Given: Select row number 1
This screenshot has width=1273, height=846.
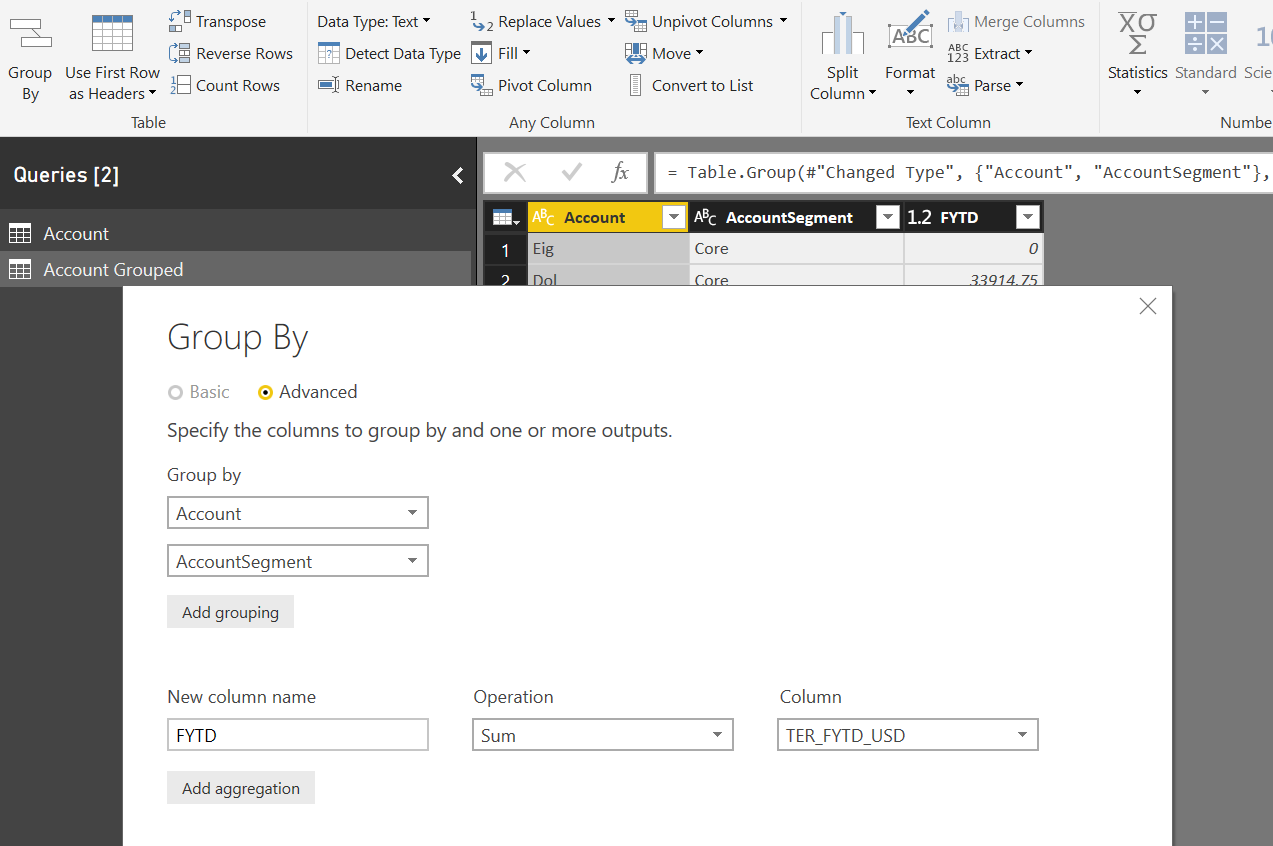Looking at the screenshot, I should (x=505, y=249).
